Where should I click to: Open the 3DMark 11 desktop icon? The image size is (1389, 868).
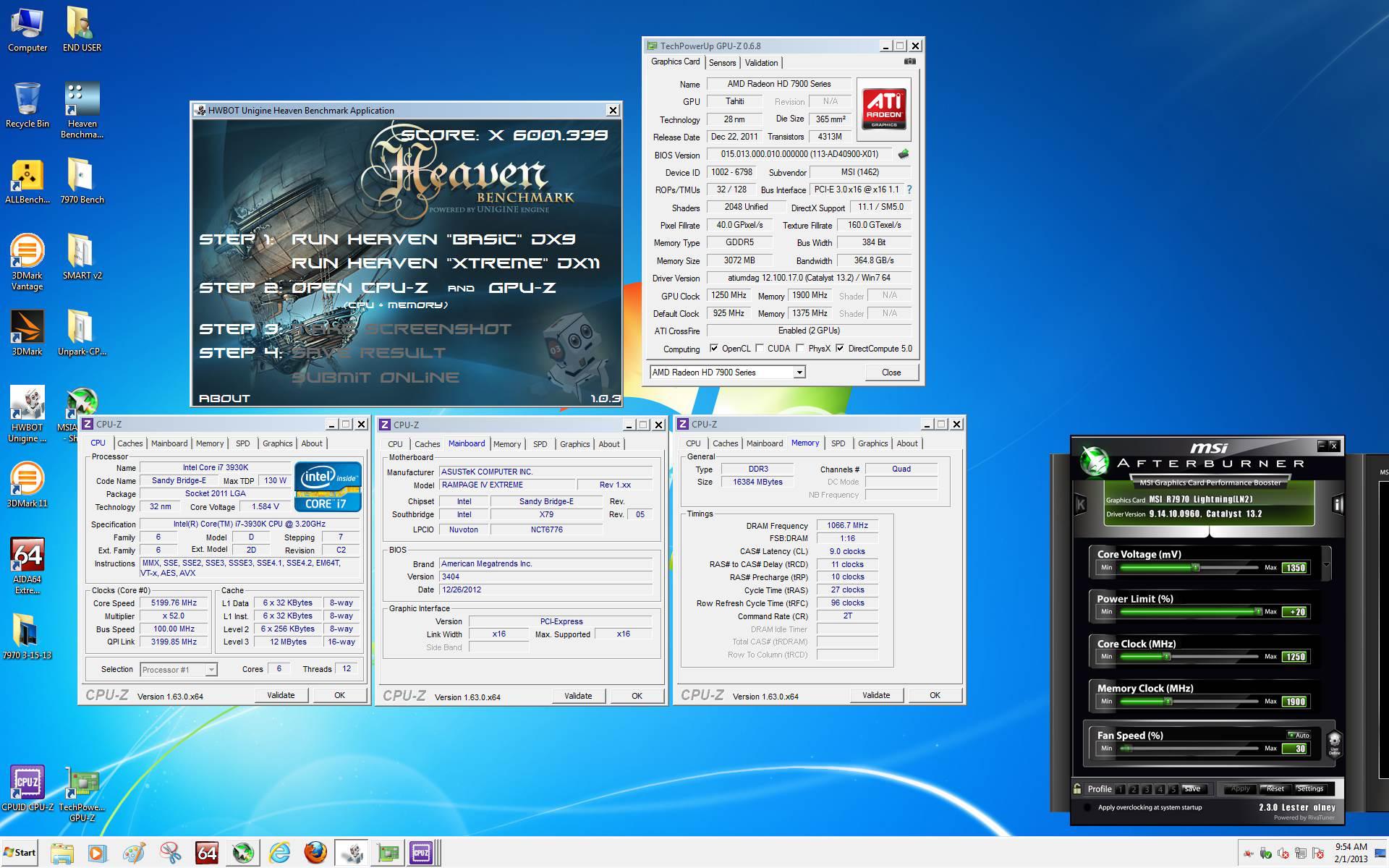[x=27, y=485]
